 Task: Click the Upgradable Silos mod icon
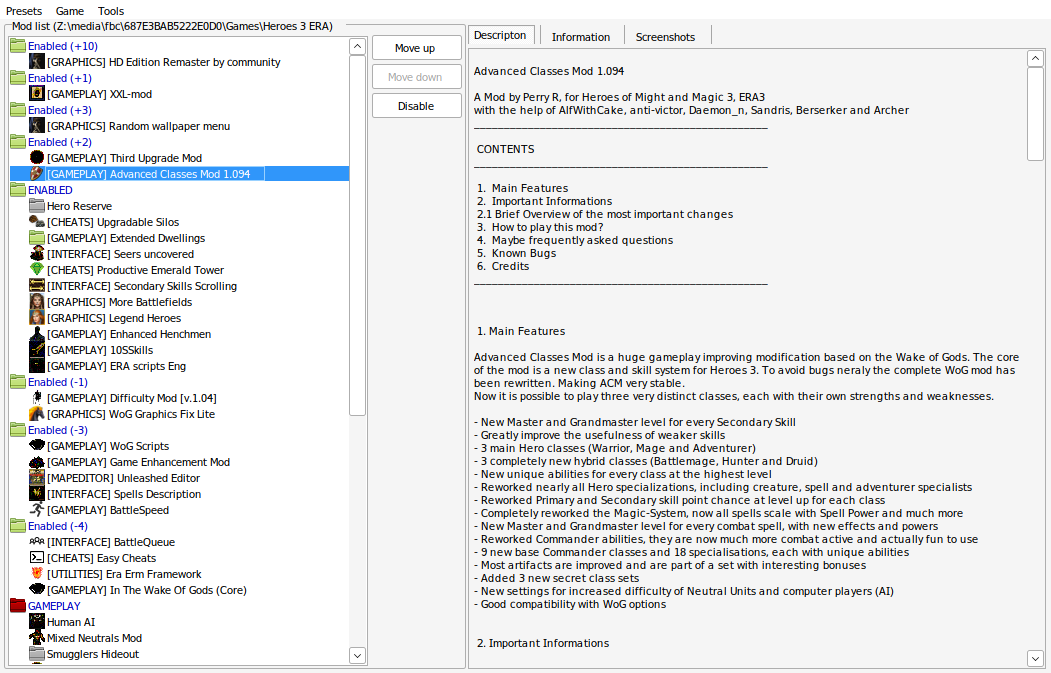pyautogui.click(x=37, y=222)
